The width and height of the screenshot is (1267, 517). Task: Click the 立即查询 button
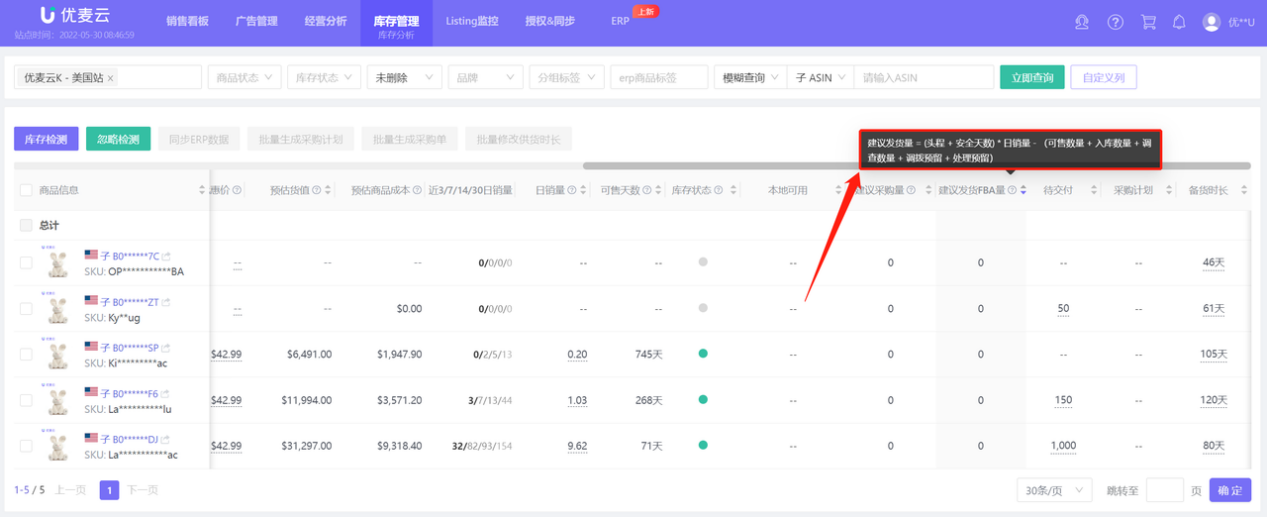tap(1031, 77)
